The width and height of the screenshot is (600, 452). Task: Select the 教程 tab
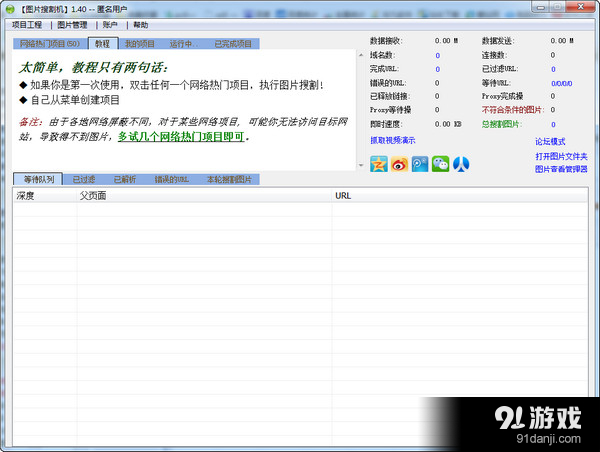[x=103, y=44]
